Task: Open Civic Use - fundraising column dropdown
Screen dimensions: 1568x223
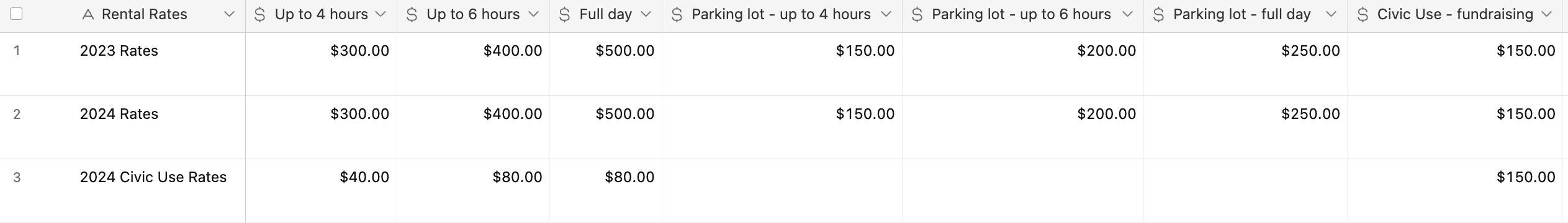Action: pyautogui.click(x=1546, y=15)
